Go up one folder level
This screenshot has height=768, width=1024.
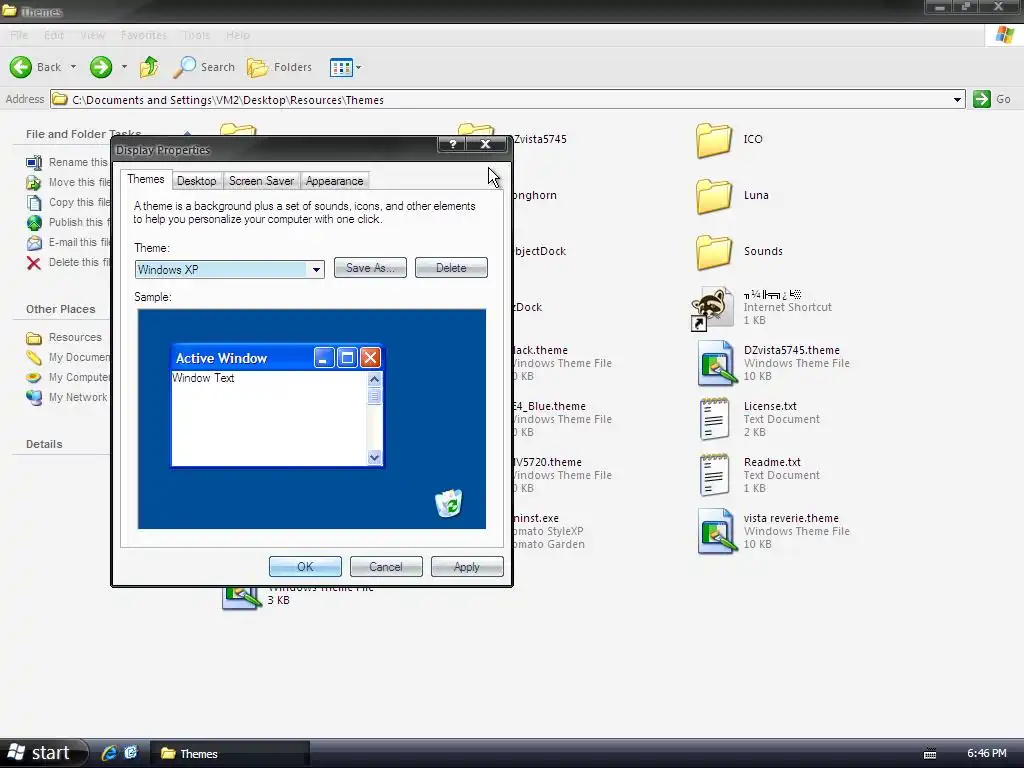tap(149, 67)
